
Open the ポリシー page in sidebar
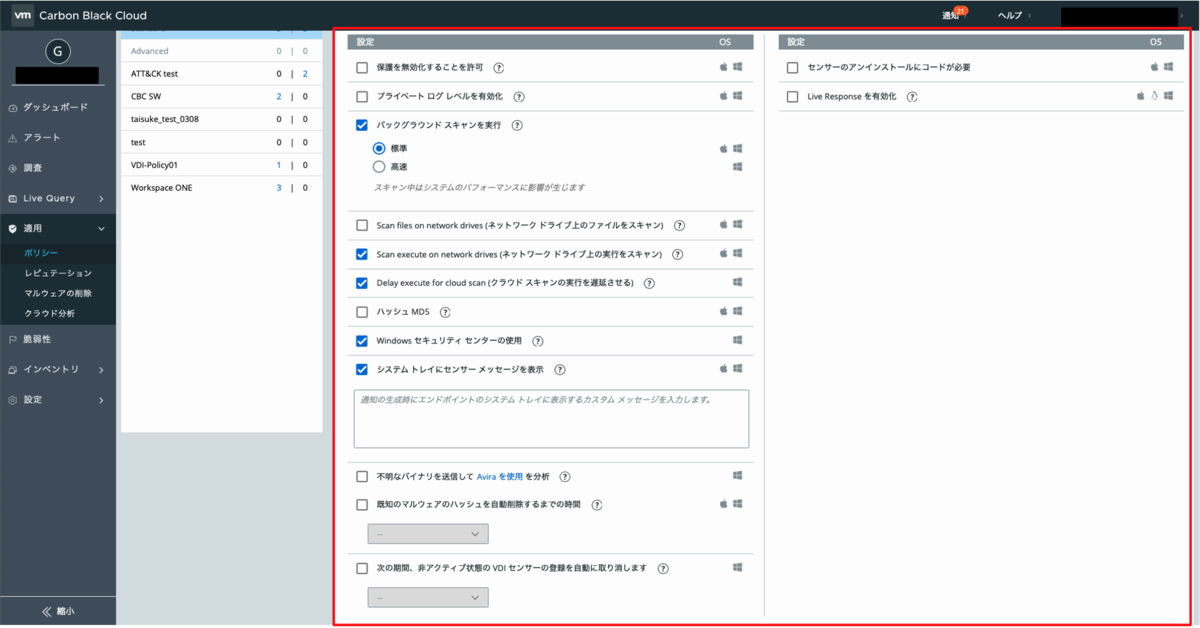pos(41,253)
